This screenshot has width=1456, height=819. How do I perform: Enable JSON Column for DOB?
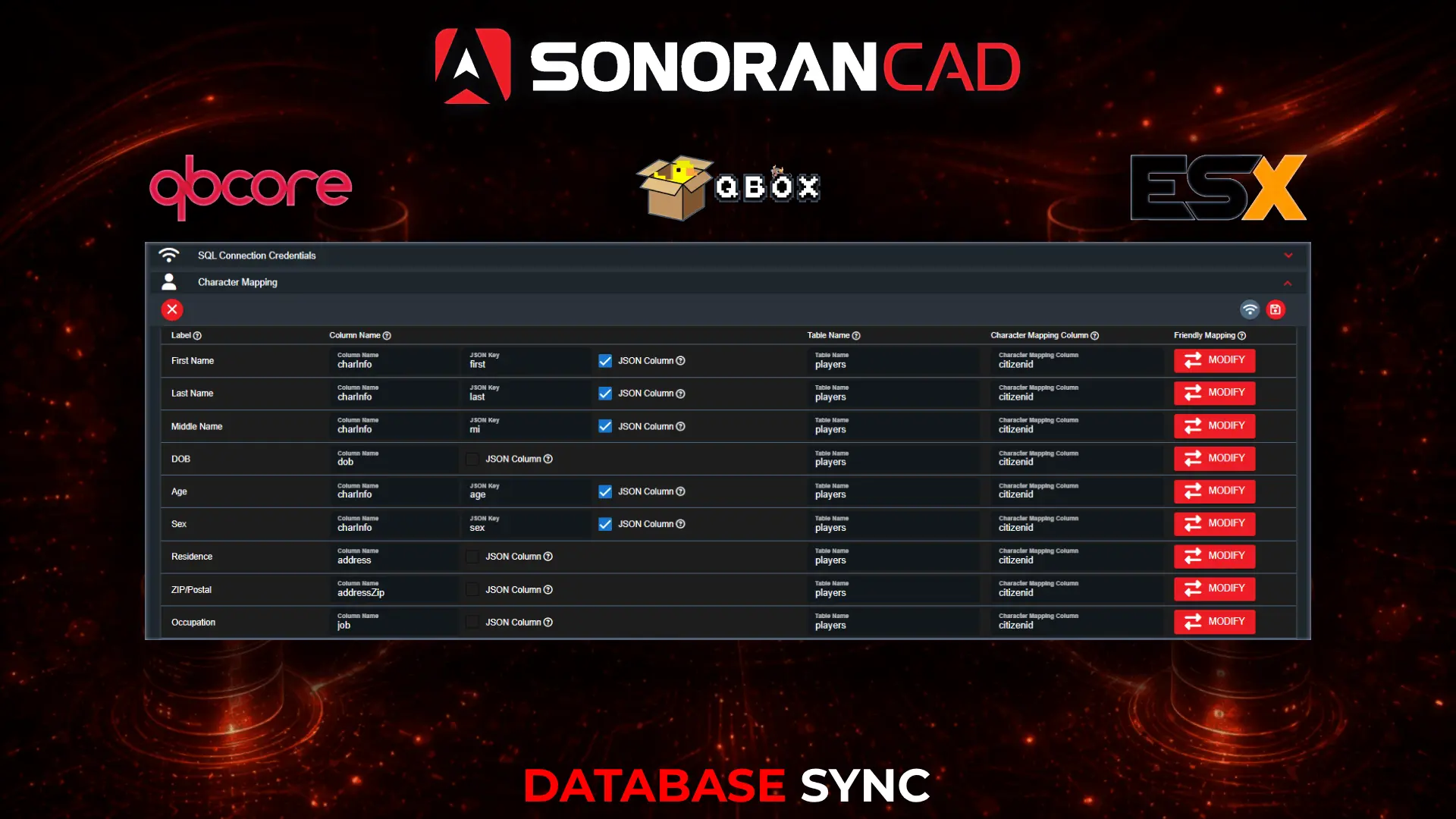(472, 459)
